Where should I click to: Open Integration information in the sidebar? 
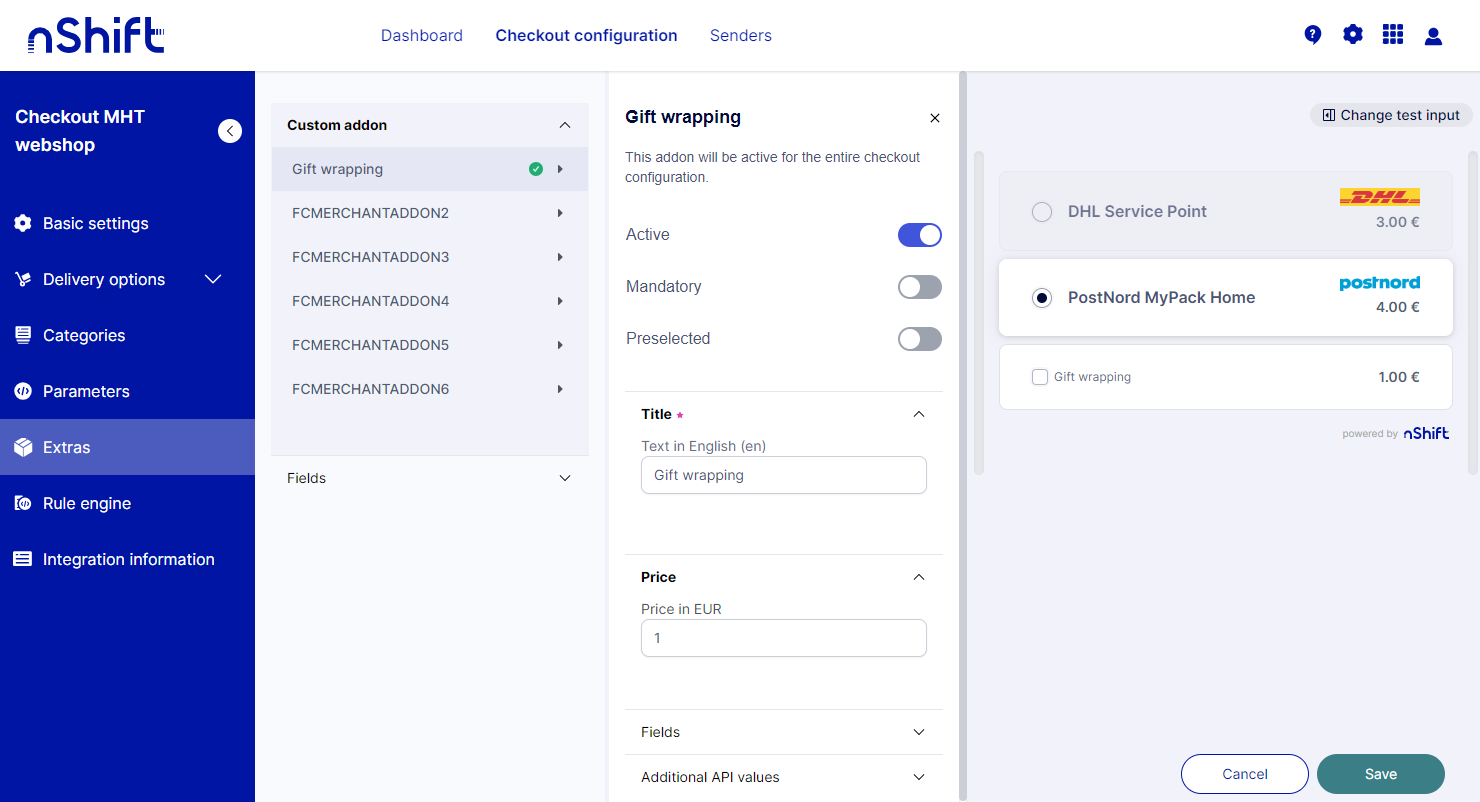point(128,559)
